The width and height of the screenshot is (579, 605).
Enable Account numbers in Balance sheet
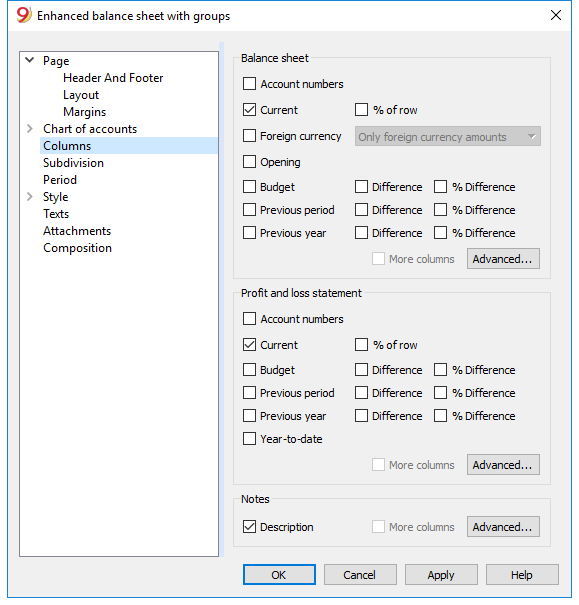pyautogui.click(x=250, y=84)
